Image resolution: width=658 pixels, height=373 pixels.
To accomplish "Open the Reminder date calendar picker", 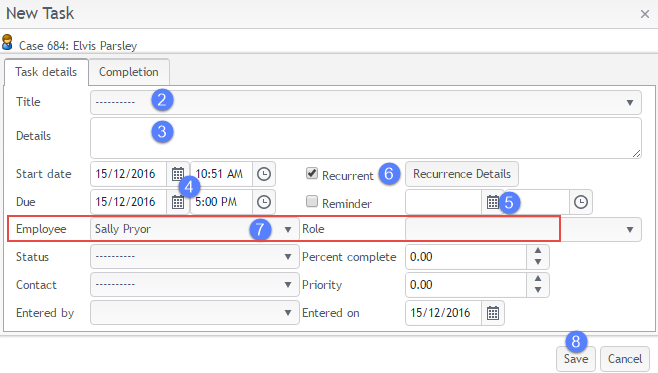I will 493,202.
